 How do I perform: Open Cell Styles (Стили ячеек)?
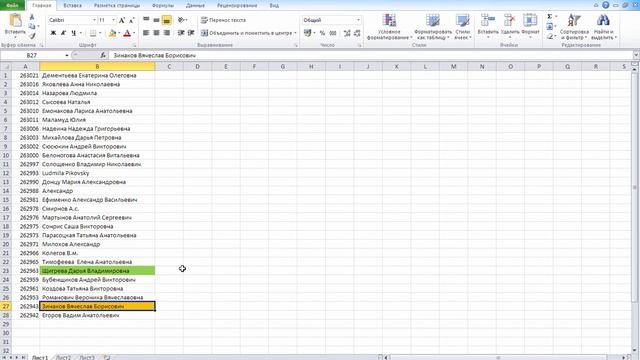[462, 27]
